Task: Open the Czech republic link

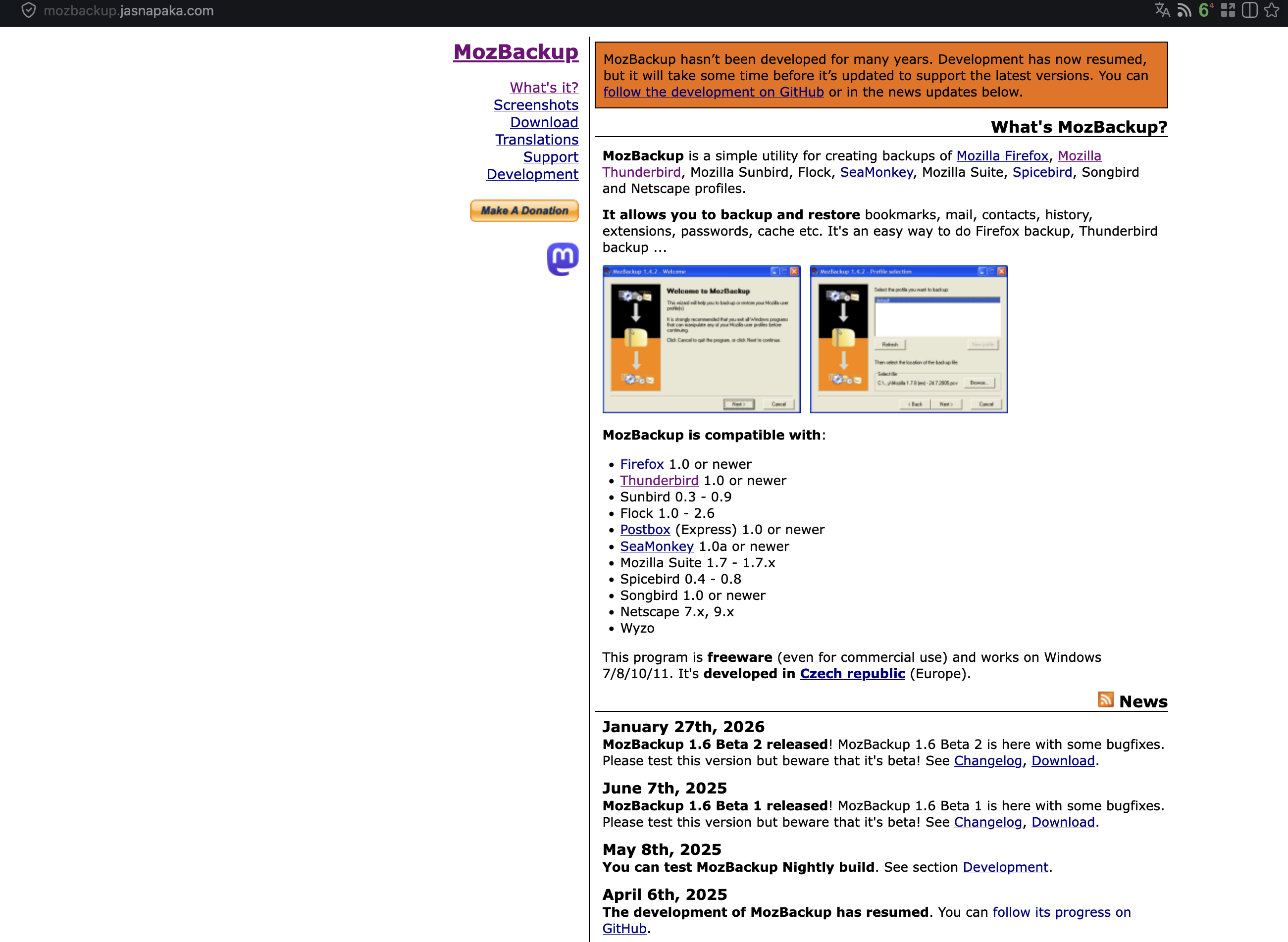Action: coord(852,673)
